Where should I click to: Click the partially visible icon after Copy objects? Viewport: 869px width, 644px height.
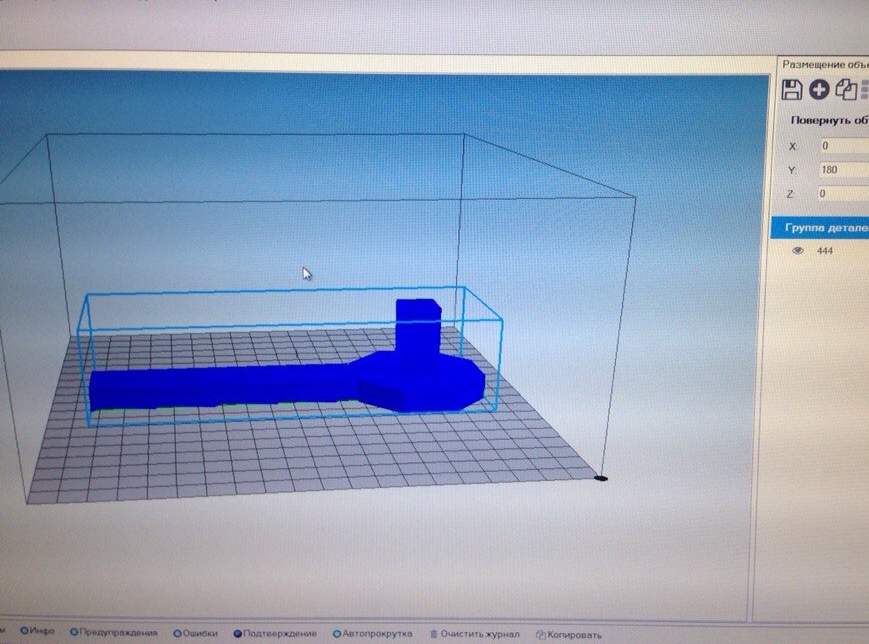tap(865, 90)
